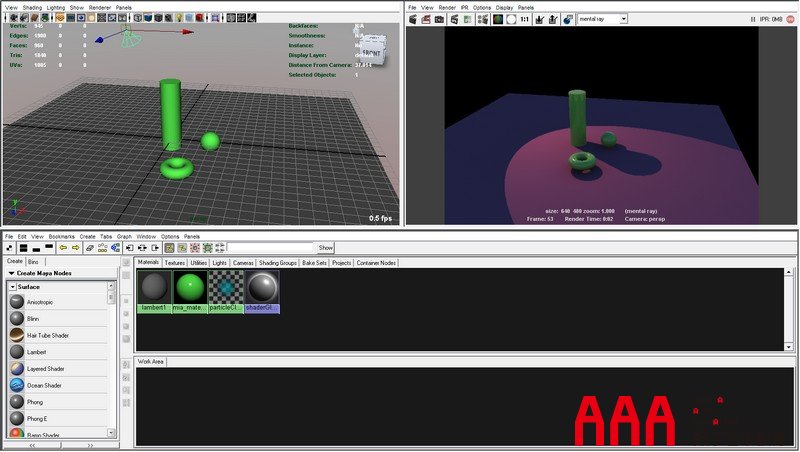
Task: Click the Select Camera icon in viewport toolbar
Action: 14,18
